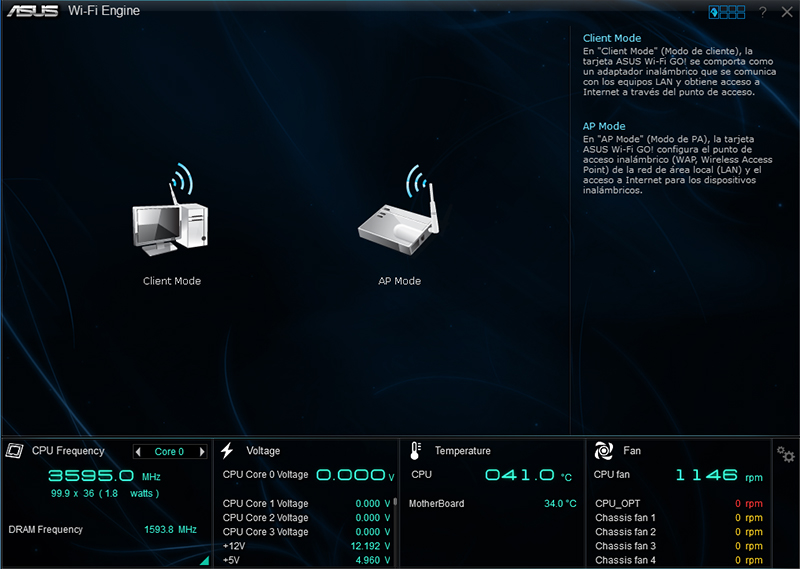Click the Chassis fan 4 row
The image size is (800, 569).
679,560
